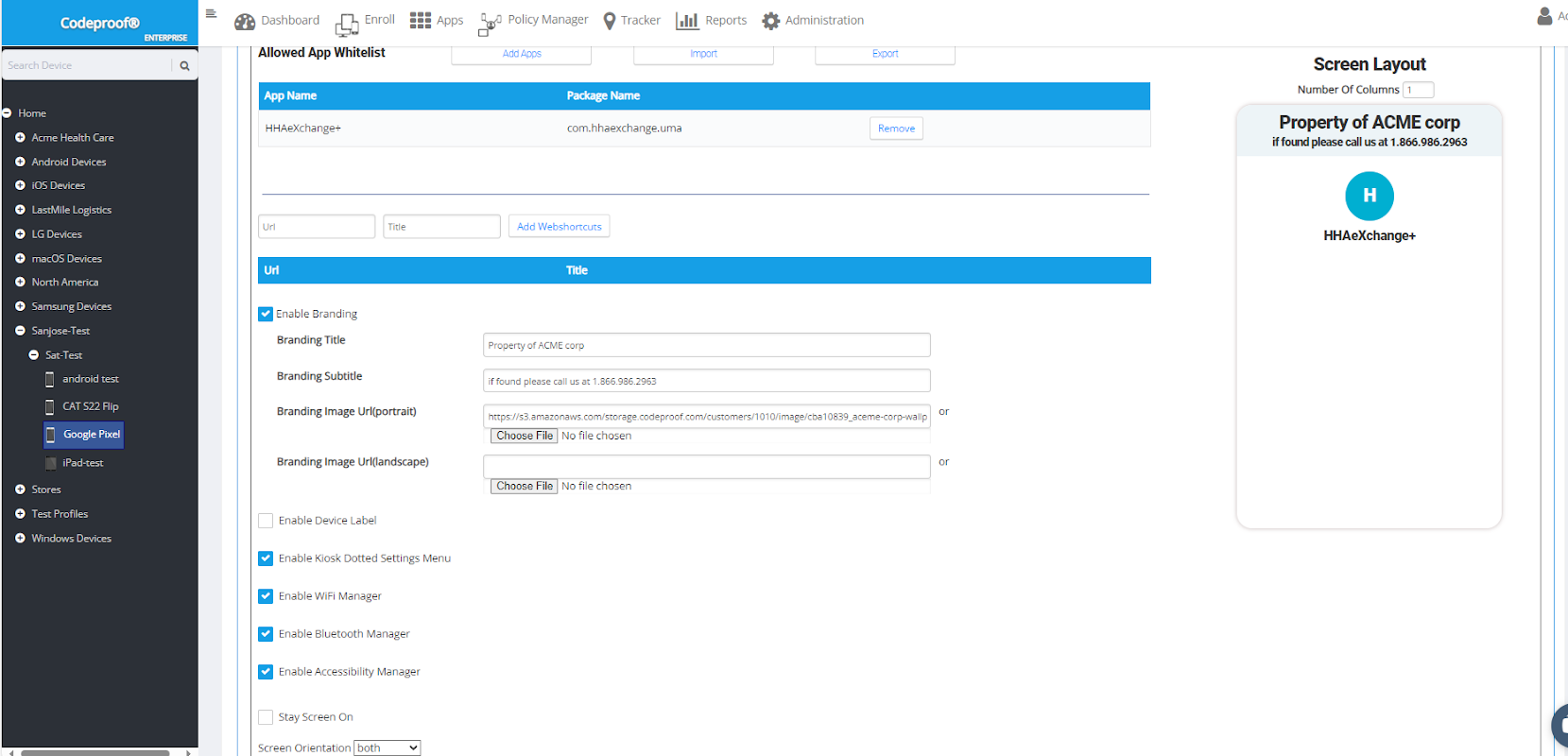1568x756 pixels.
Task: Click the Branding Image Url(portrait) field
Action: click(x=707, y=417)
